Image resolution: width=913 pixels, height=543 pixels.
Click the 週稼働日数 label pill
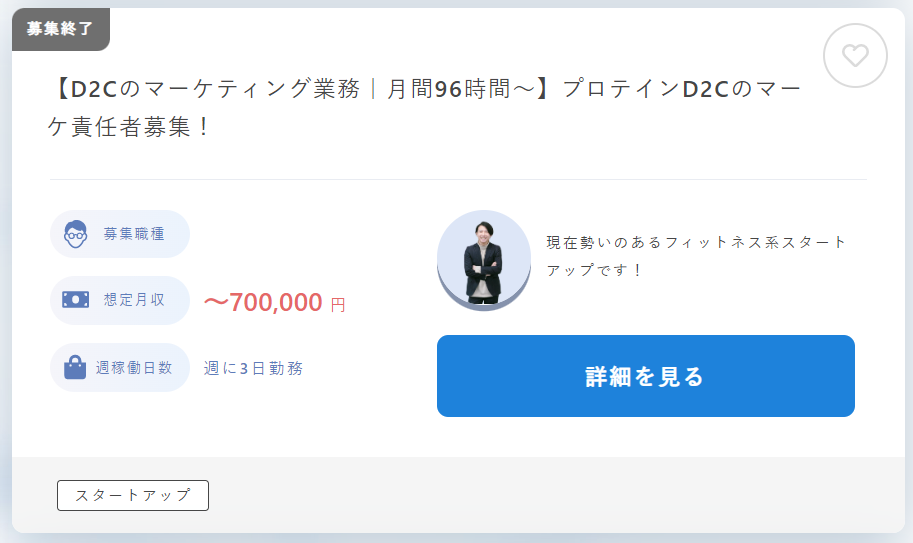(x=120, y=367)
